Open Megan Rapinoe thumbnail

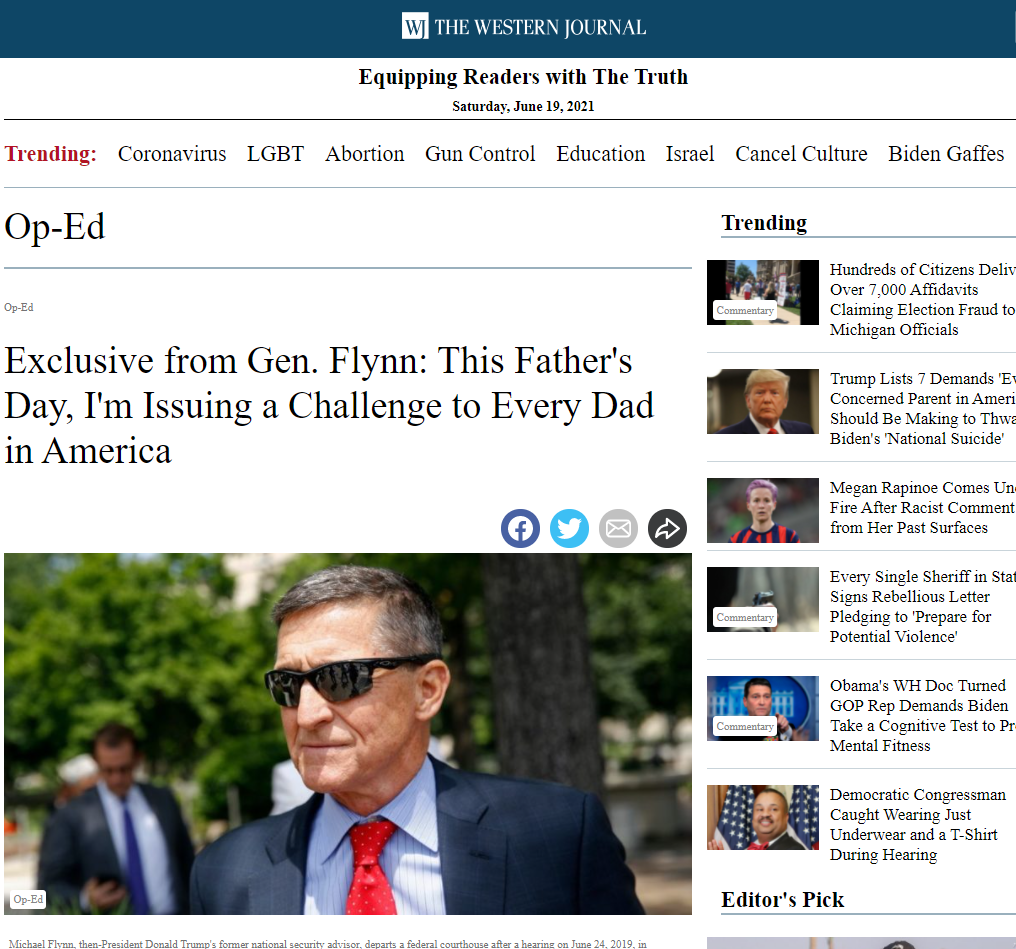[763, 510]
